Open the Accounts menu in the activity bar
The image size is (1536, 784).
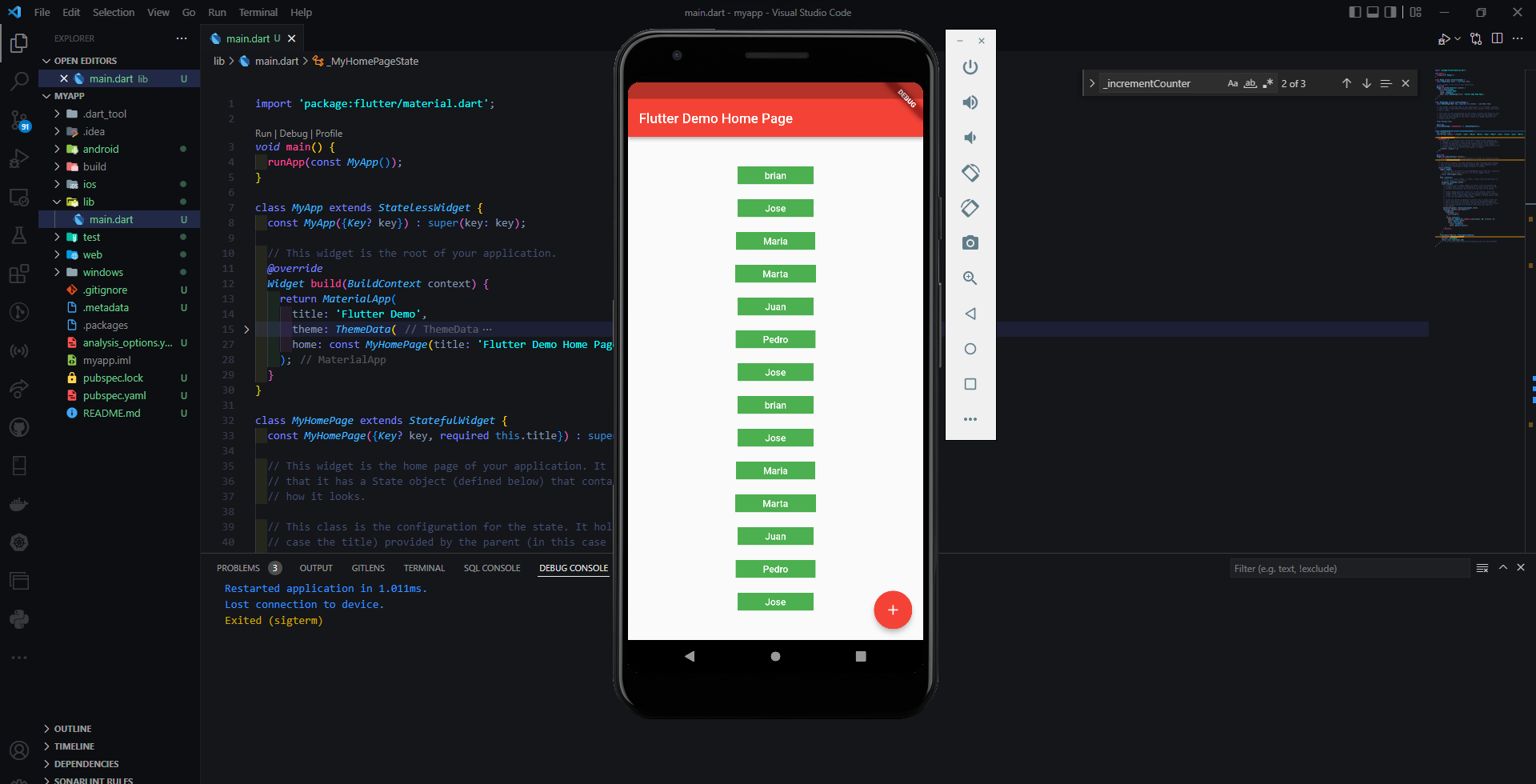tap(19, 750)
